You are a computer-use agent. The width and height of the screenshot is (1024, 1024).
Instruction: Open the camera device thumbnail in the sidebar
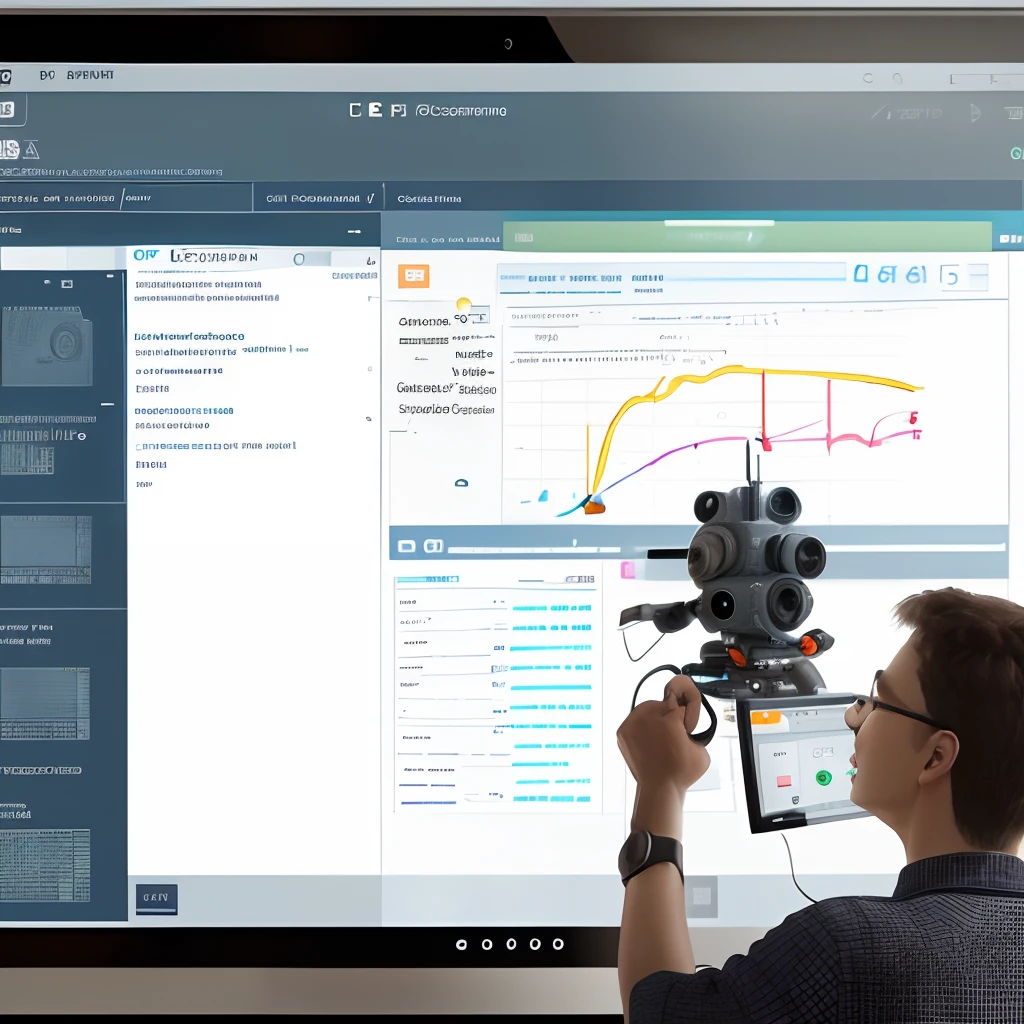(x=46, y=346)
